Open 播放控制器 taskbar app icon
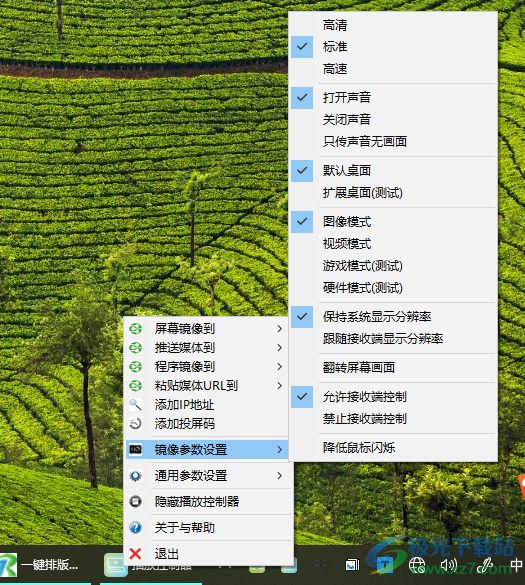Screen dimensions: 525x585 coord(116,565)
